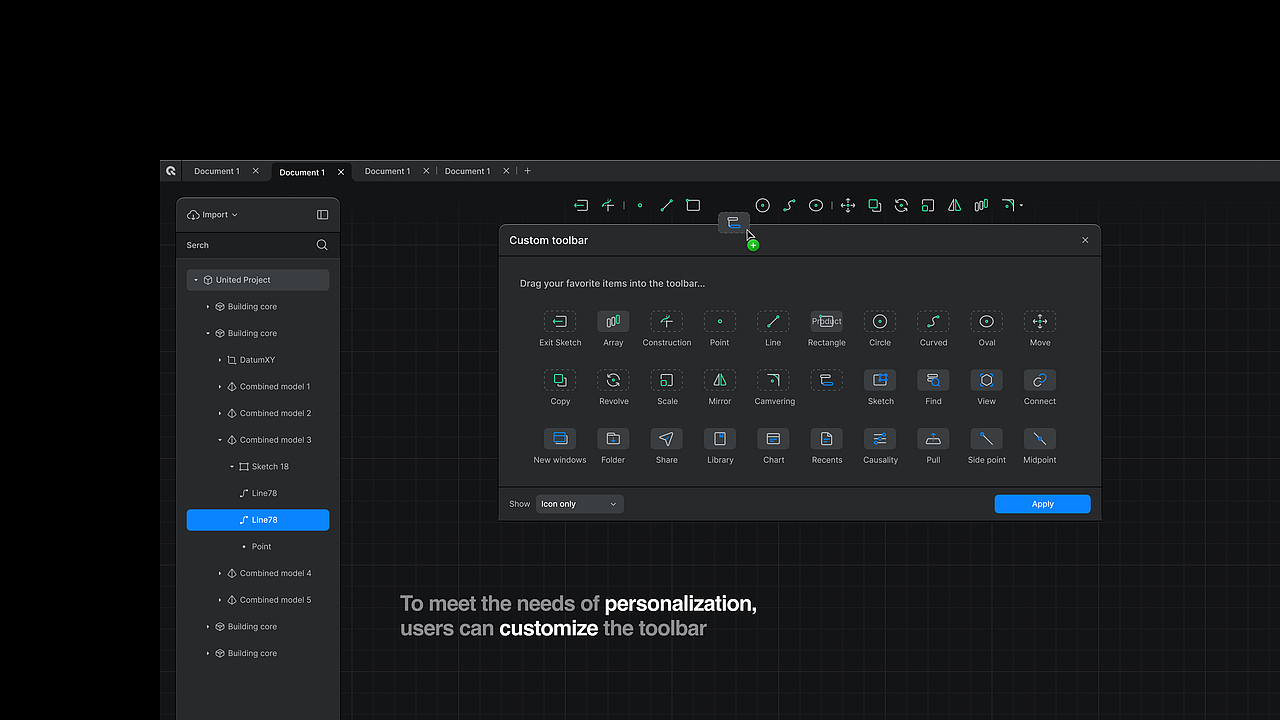Click the Scale icon in Custom toolbar dialog

(x=666, y=380)
